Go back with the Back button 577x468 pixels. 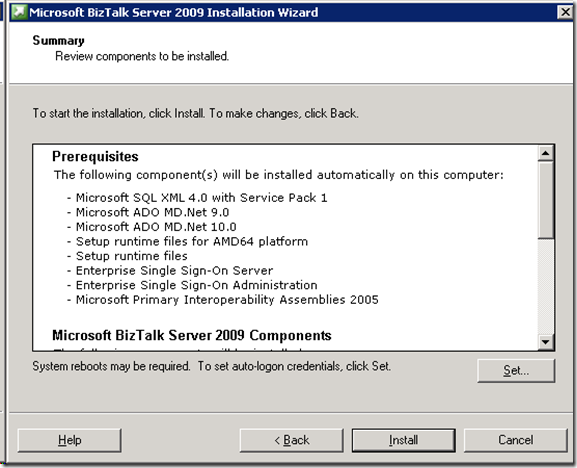(x=291, y=440)
